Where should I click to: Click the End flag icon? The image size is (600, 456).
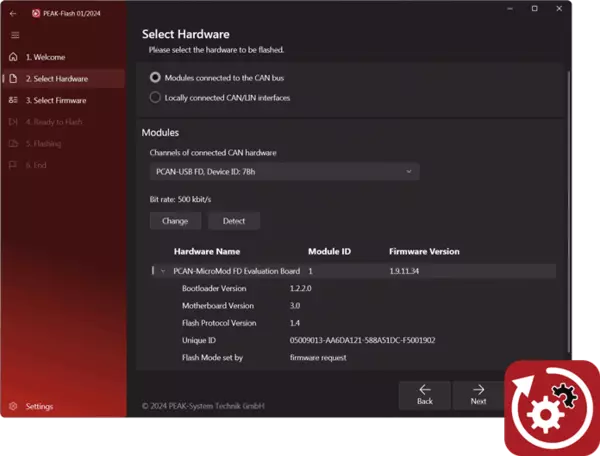coord(13,165)
